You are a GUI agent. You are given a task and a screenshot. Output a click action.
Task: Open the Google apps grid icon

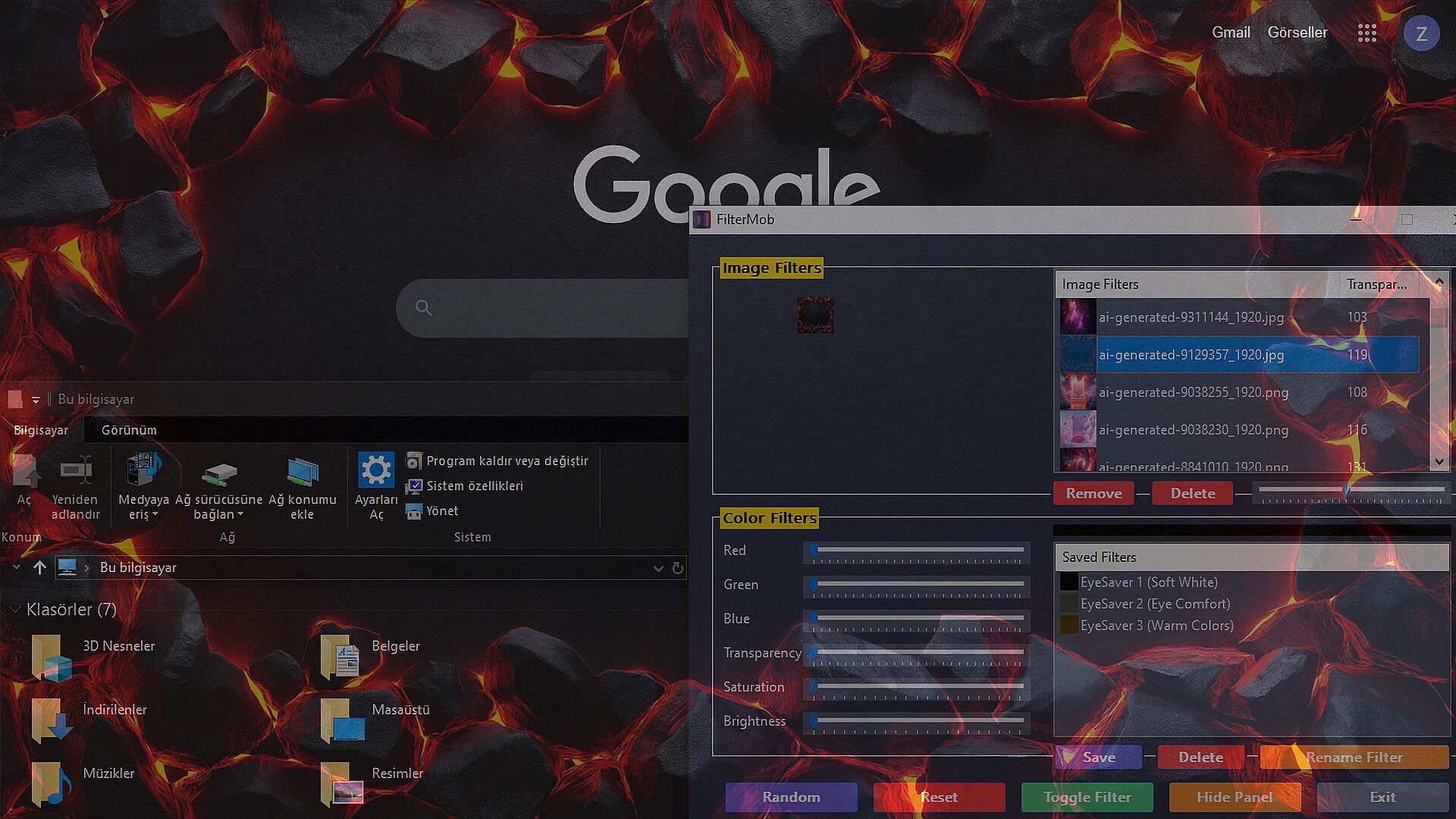[x=1367, y=33]
